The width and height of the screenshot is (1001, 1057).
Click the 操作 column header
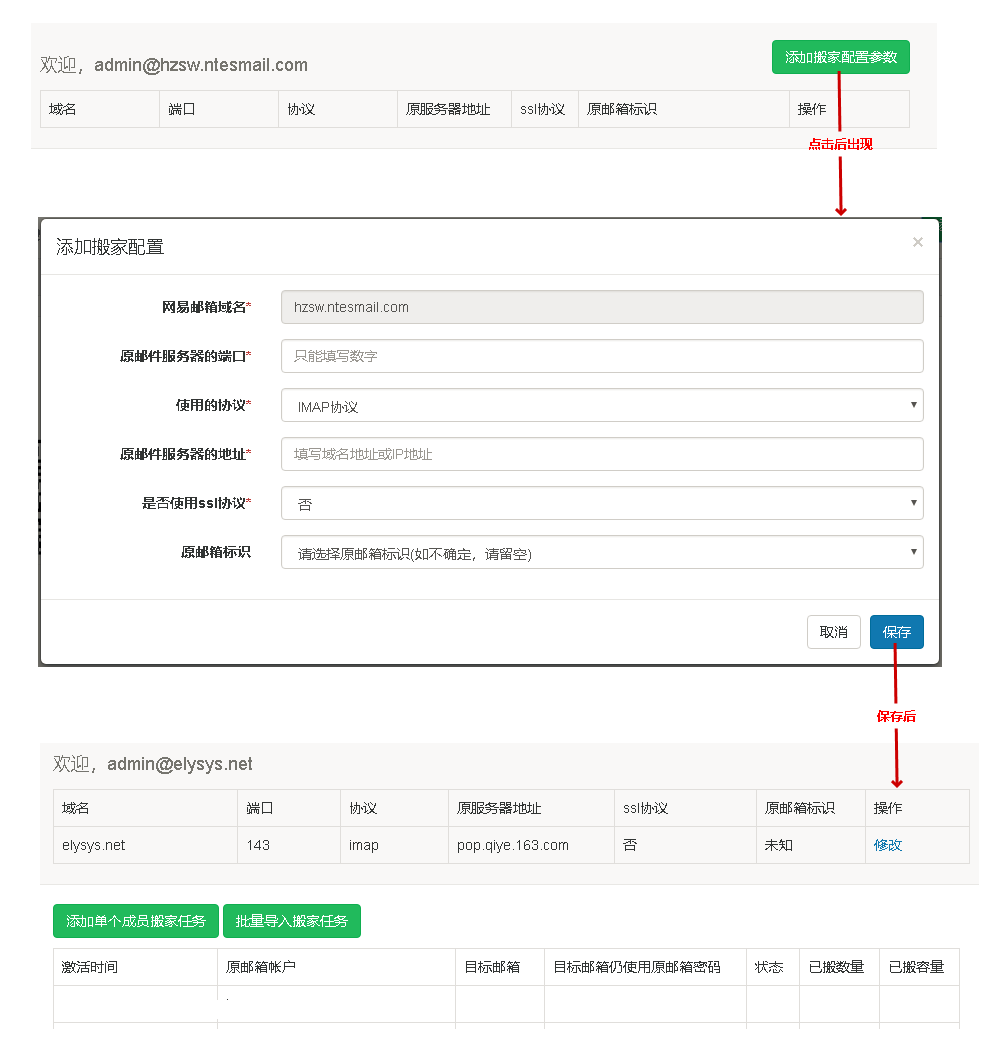(886, 808)
